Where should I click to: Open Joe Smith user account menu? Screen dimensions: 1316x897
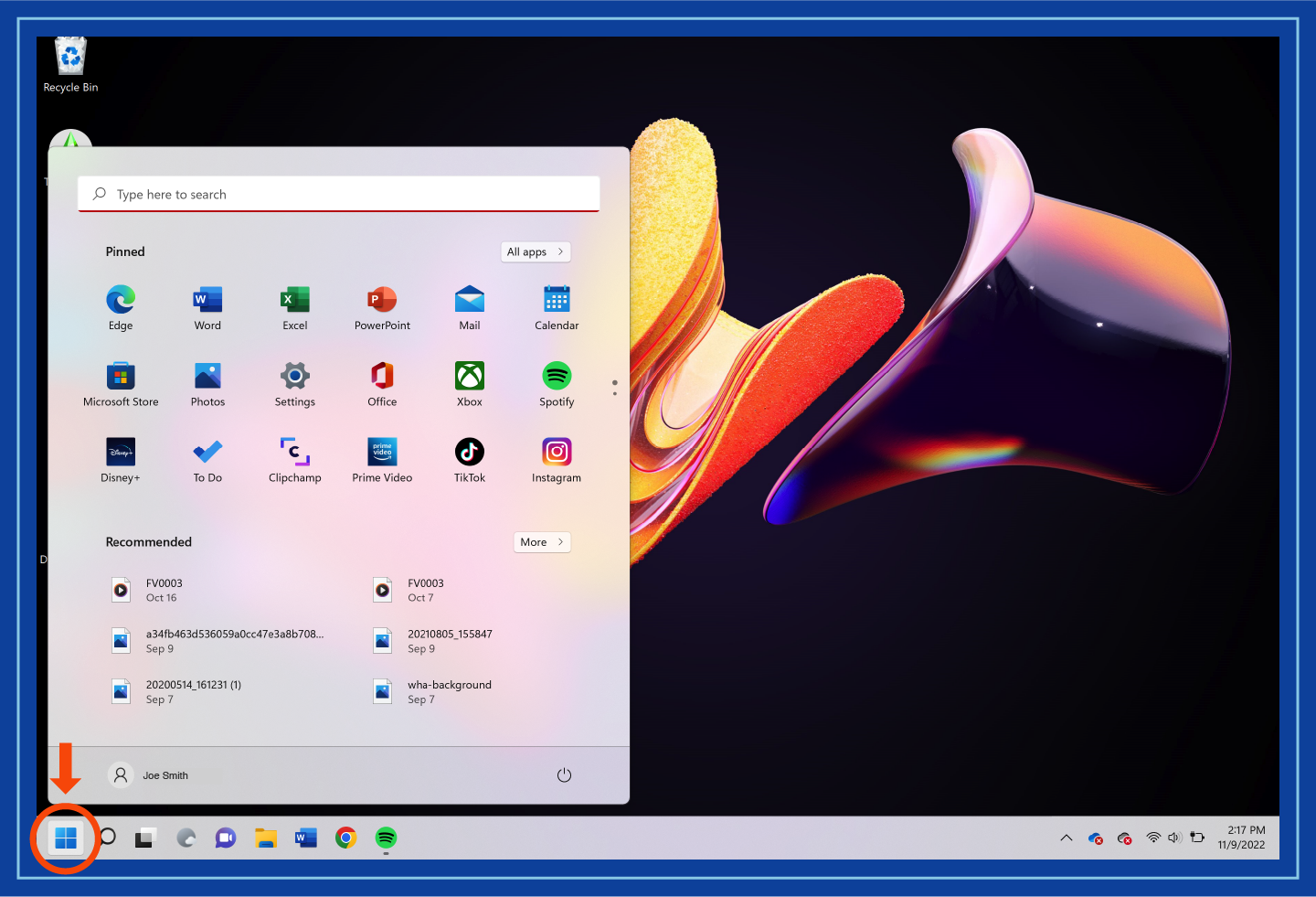point(149,775)
